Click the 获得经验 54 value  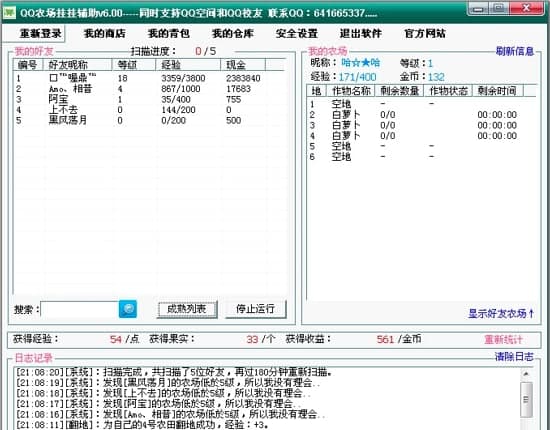tap(116, 340)
